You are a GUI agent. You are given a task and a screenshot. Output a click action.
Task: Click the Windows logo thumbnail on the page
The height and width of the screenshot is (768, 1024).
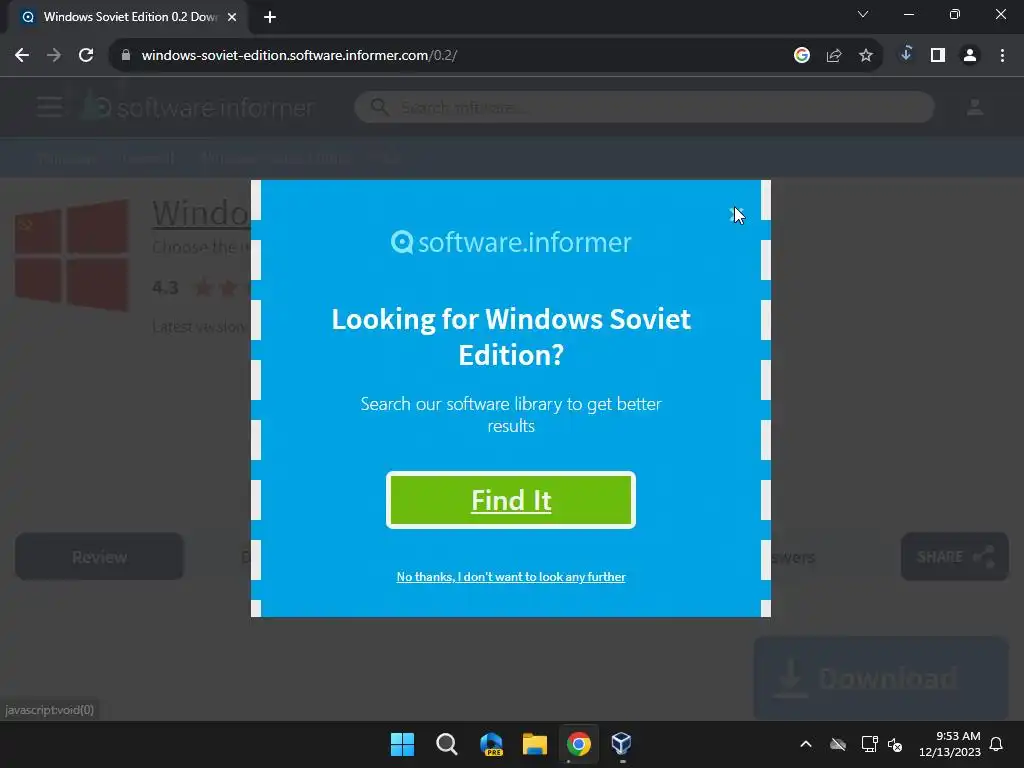(72, 255)
